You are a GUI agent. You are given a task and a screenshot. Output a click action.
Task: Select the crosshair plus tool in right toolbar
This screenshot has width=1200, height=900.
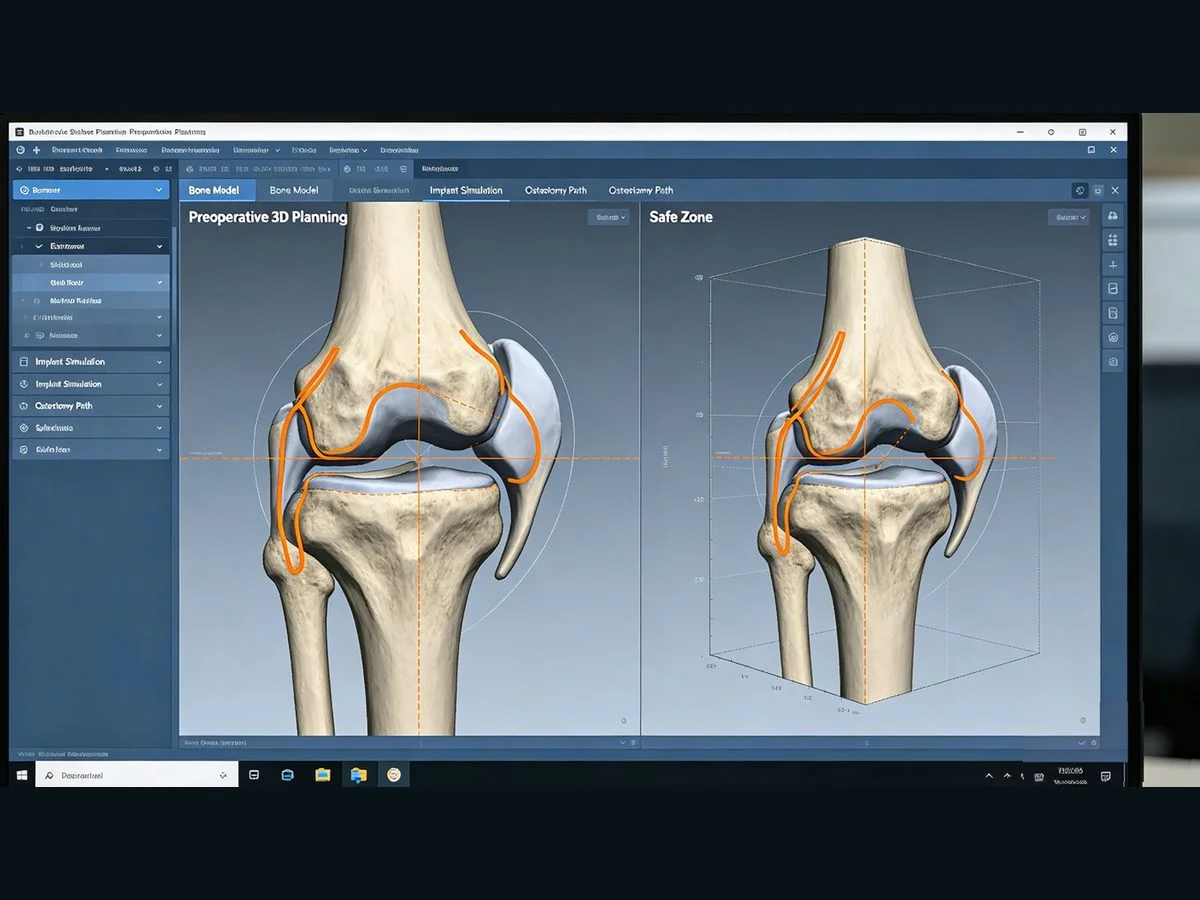1113,264
